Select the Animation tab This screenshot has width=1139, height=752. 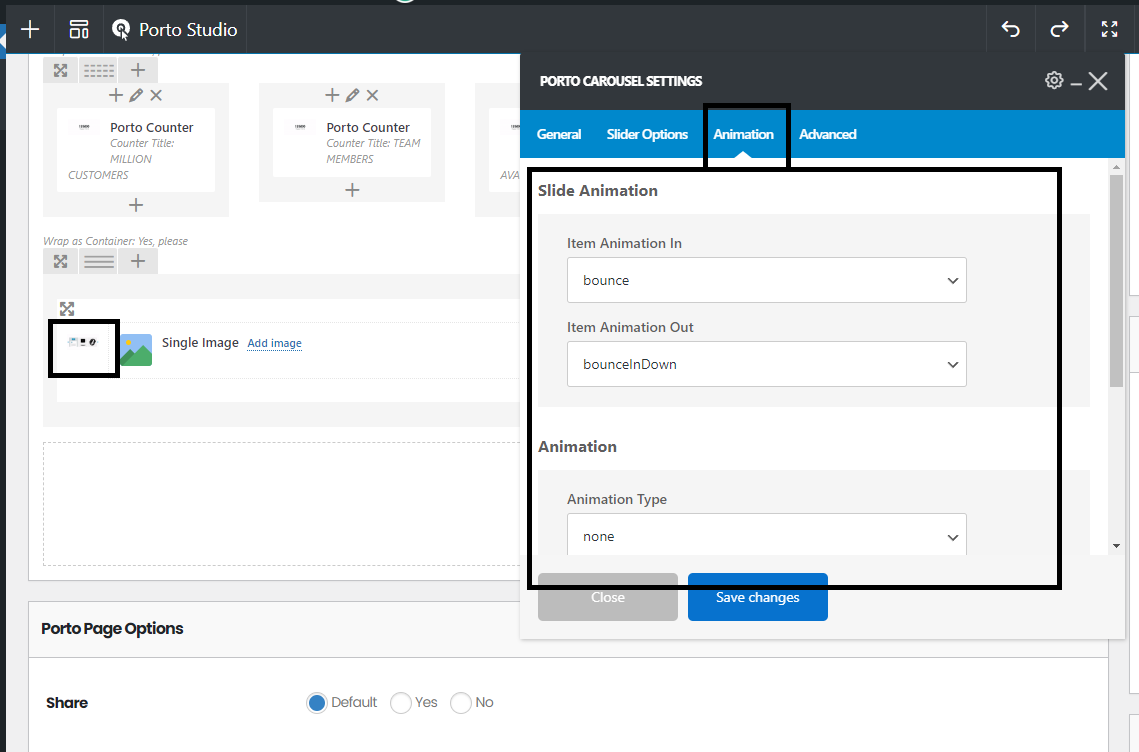coord(743,134)
